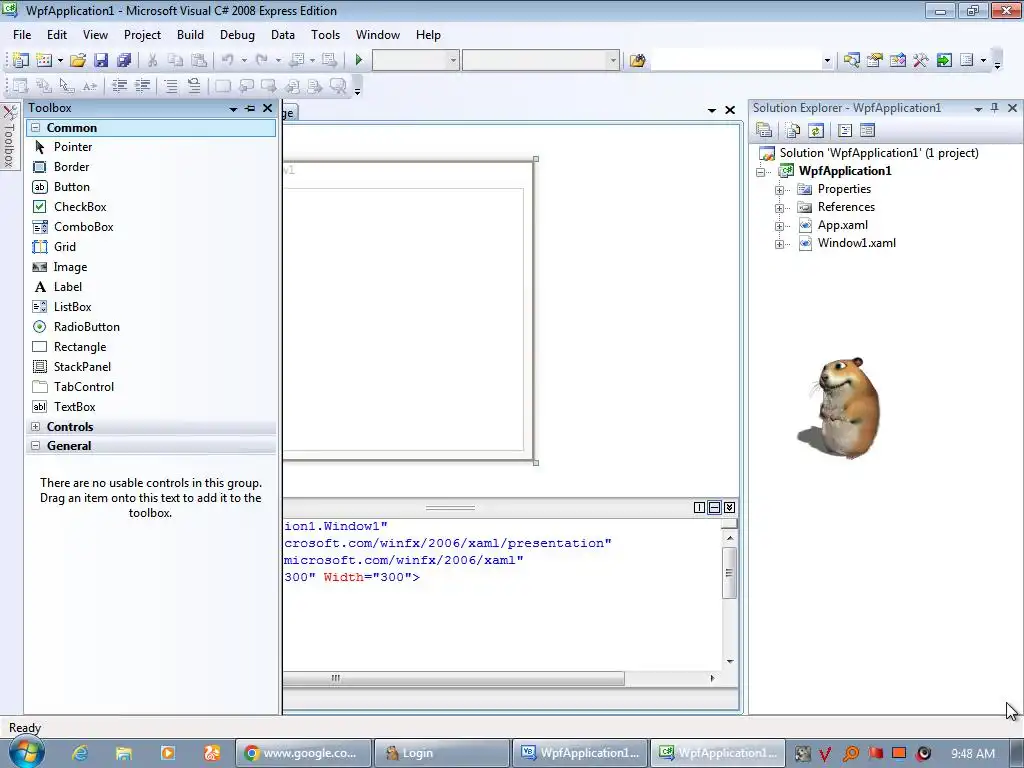Expand the Window1.xaml tree node

(x=779, y=245)
